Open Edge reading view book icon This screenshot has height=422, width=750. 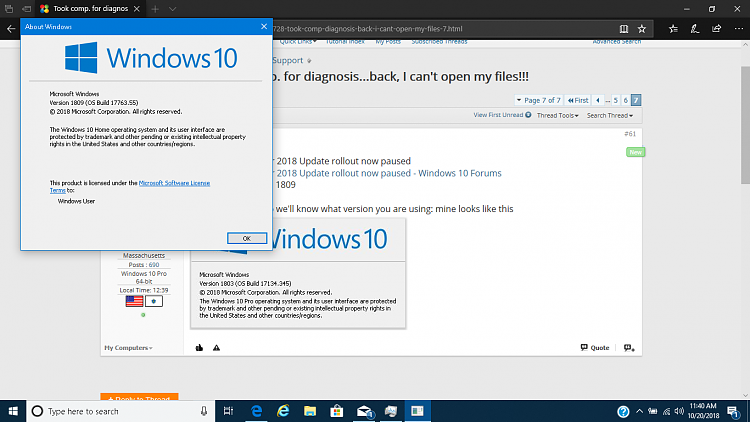click(x=624, y=29)
